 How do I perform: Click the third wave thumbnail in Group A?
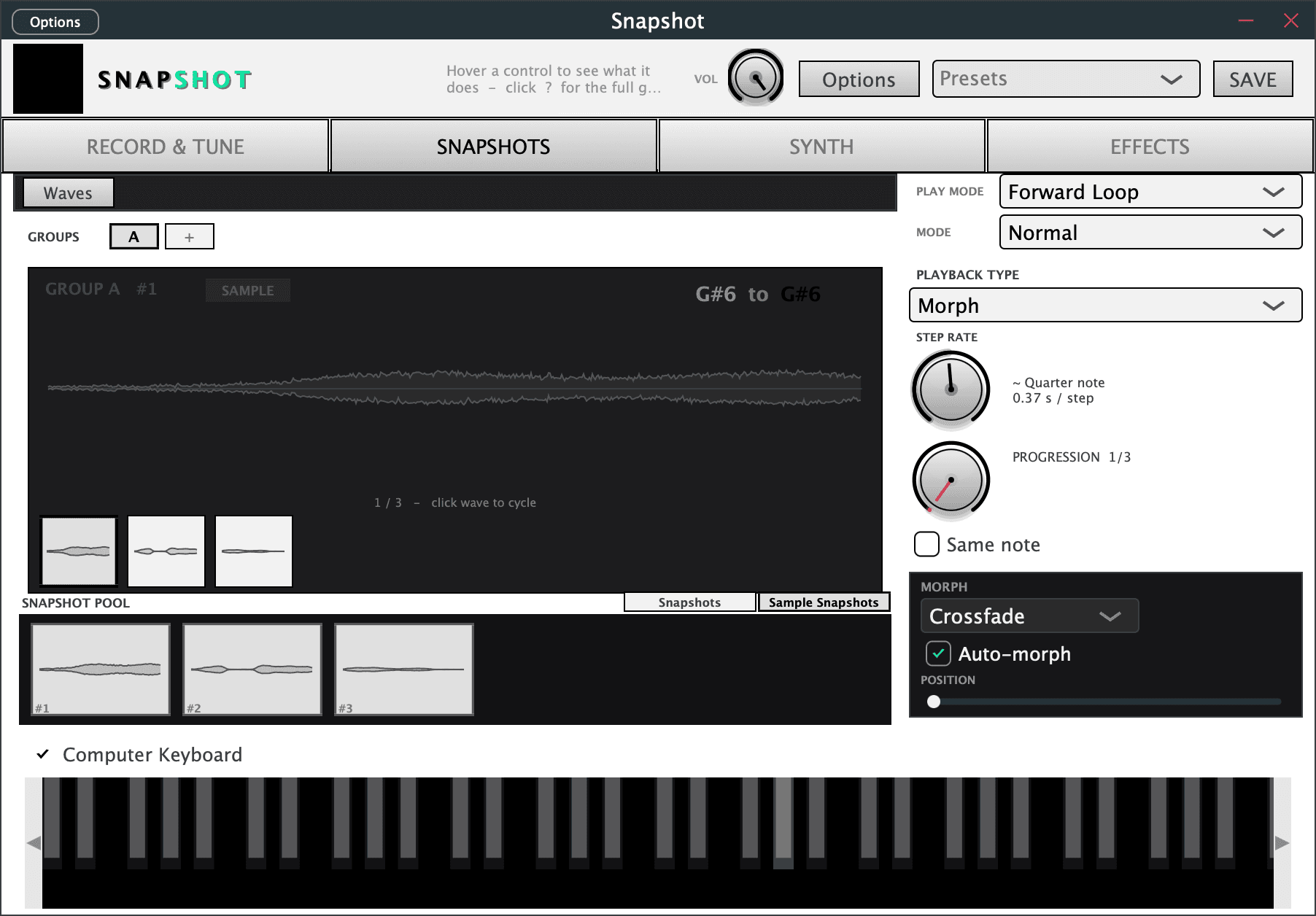point(254,551)
